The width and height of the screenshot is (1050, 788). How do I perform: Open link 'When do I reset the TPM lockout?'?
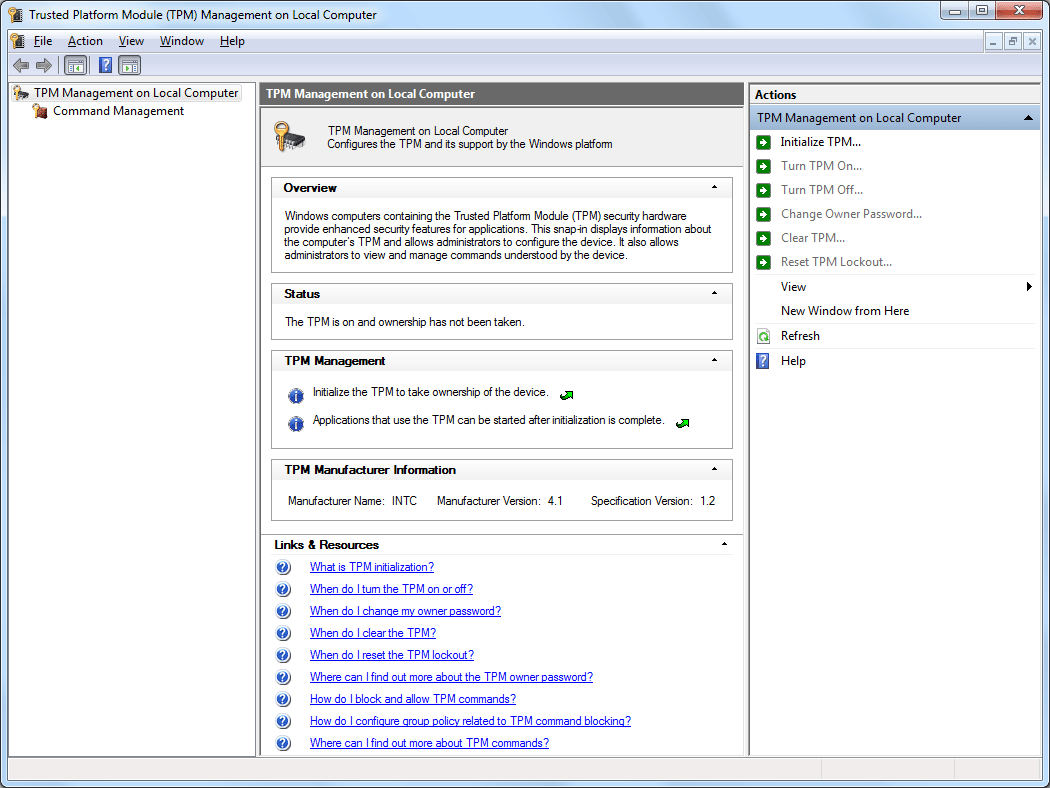pos(392,655)
